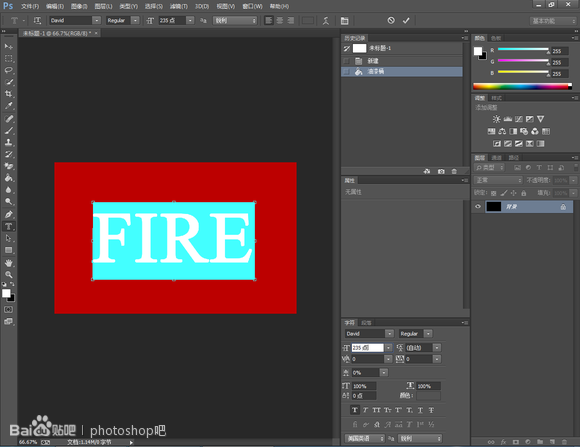
Task: Click the text color swatch in Character panel
Action: point(428,396)
